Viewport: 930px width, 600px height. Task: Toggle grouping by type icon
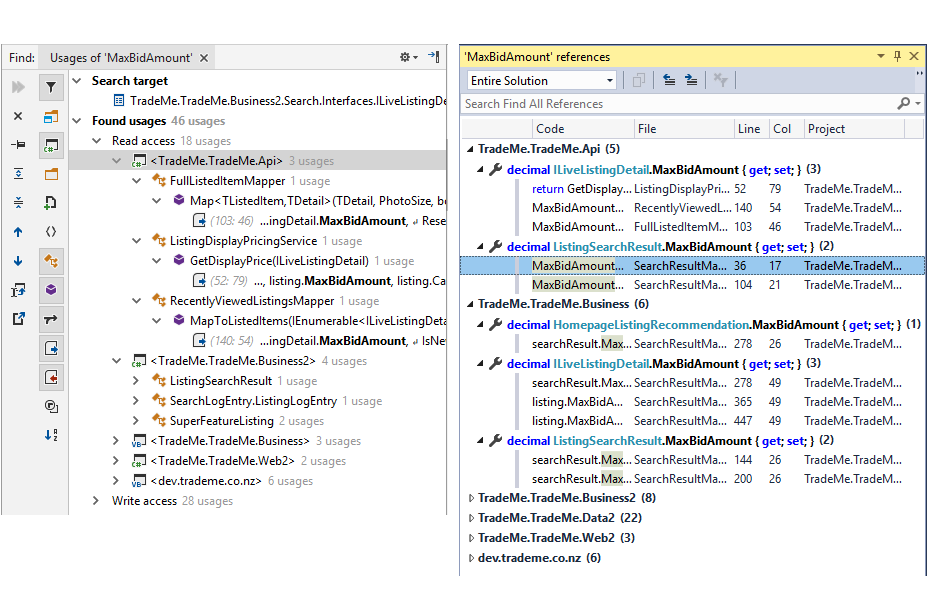(x=51, y=261)
